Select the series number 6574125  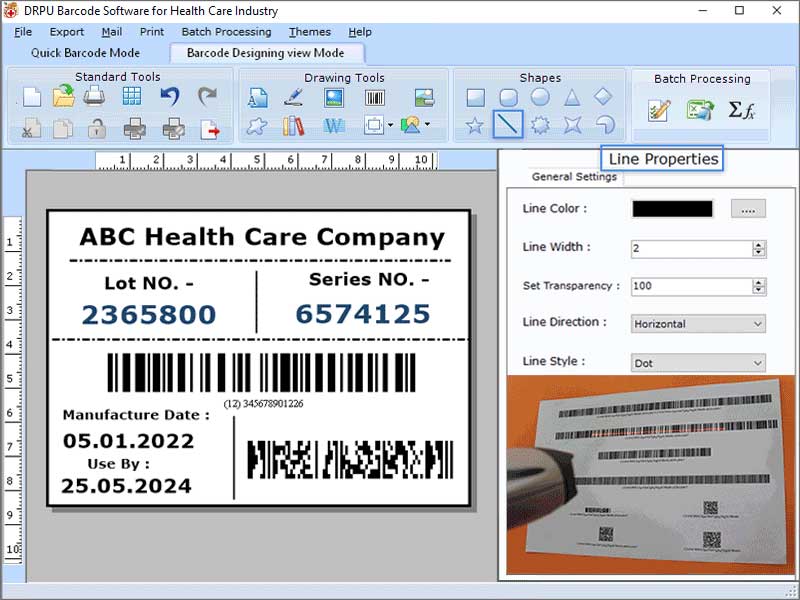(363, 314)
